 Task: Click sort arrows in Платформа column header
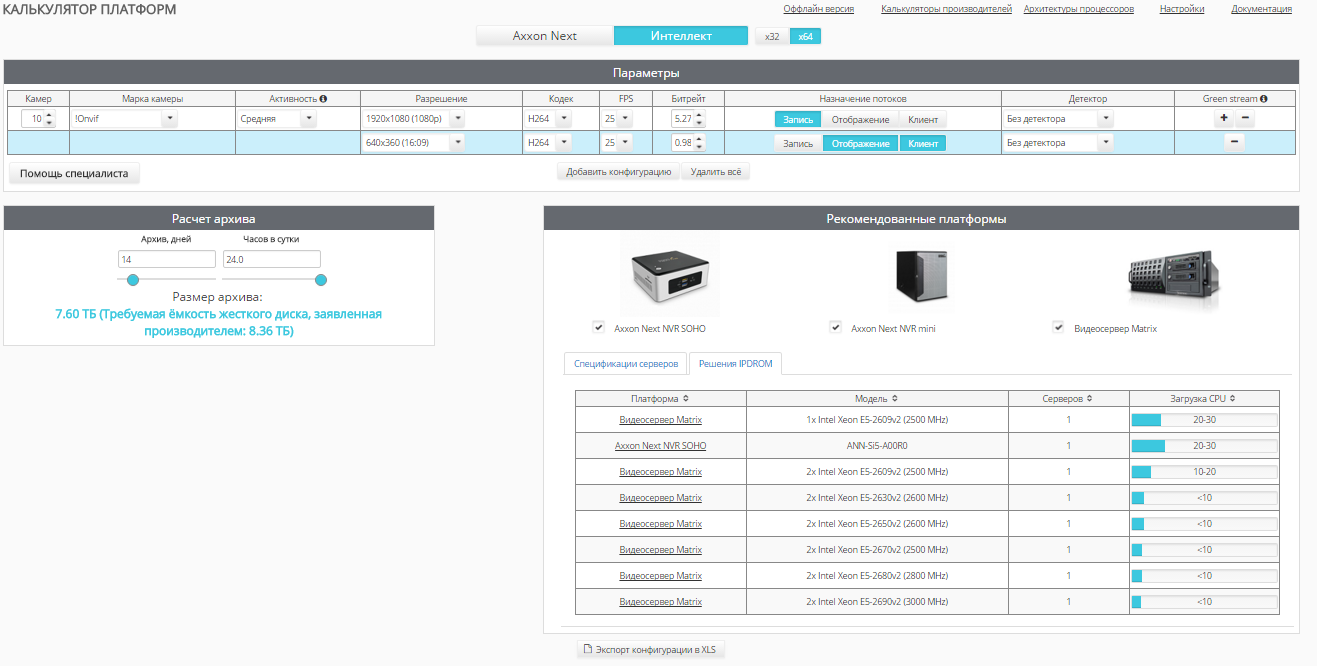[x=686, y=398]
